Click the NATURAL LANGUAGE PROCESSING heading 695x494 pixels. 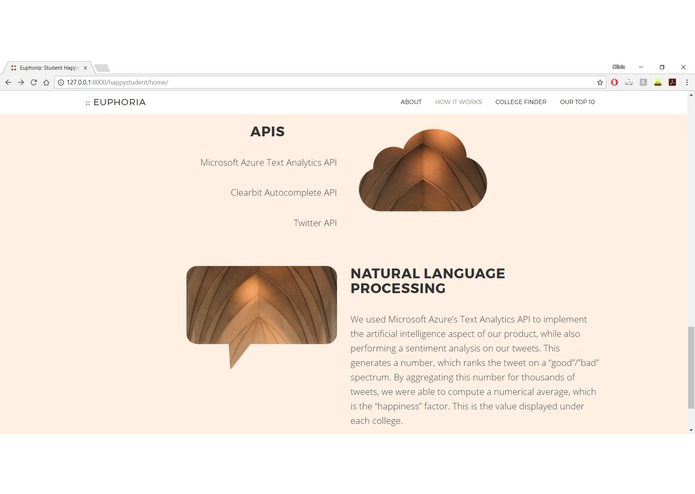click(x=427, y=281)
